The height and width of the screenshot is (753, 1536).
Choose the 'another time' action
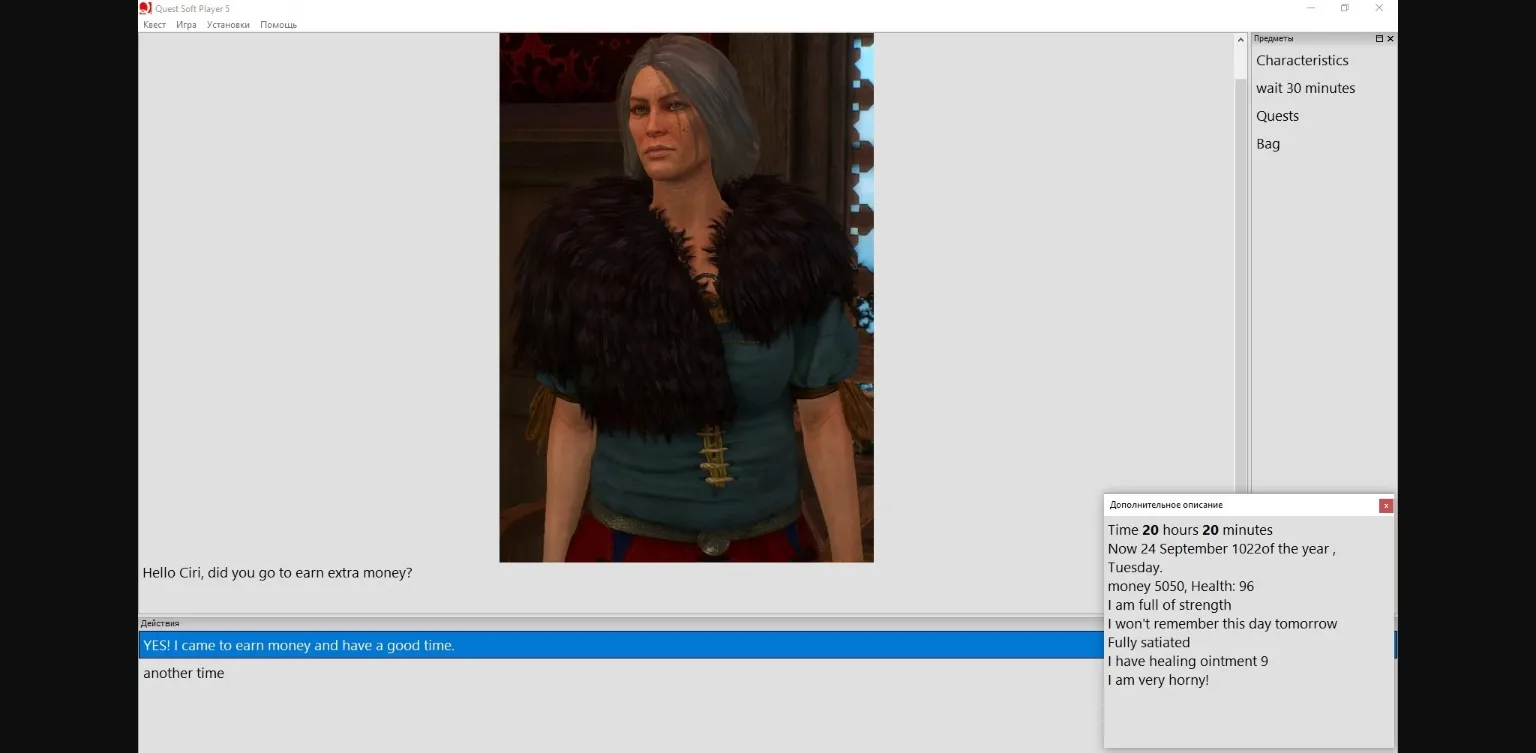[183, 673]
